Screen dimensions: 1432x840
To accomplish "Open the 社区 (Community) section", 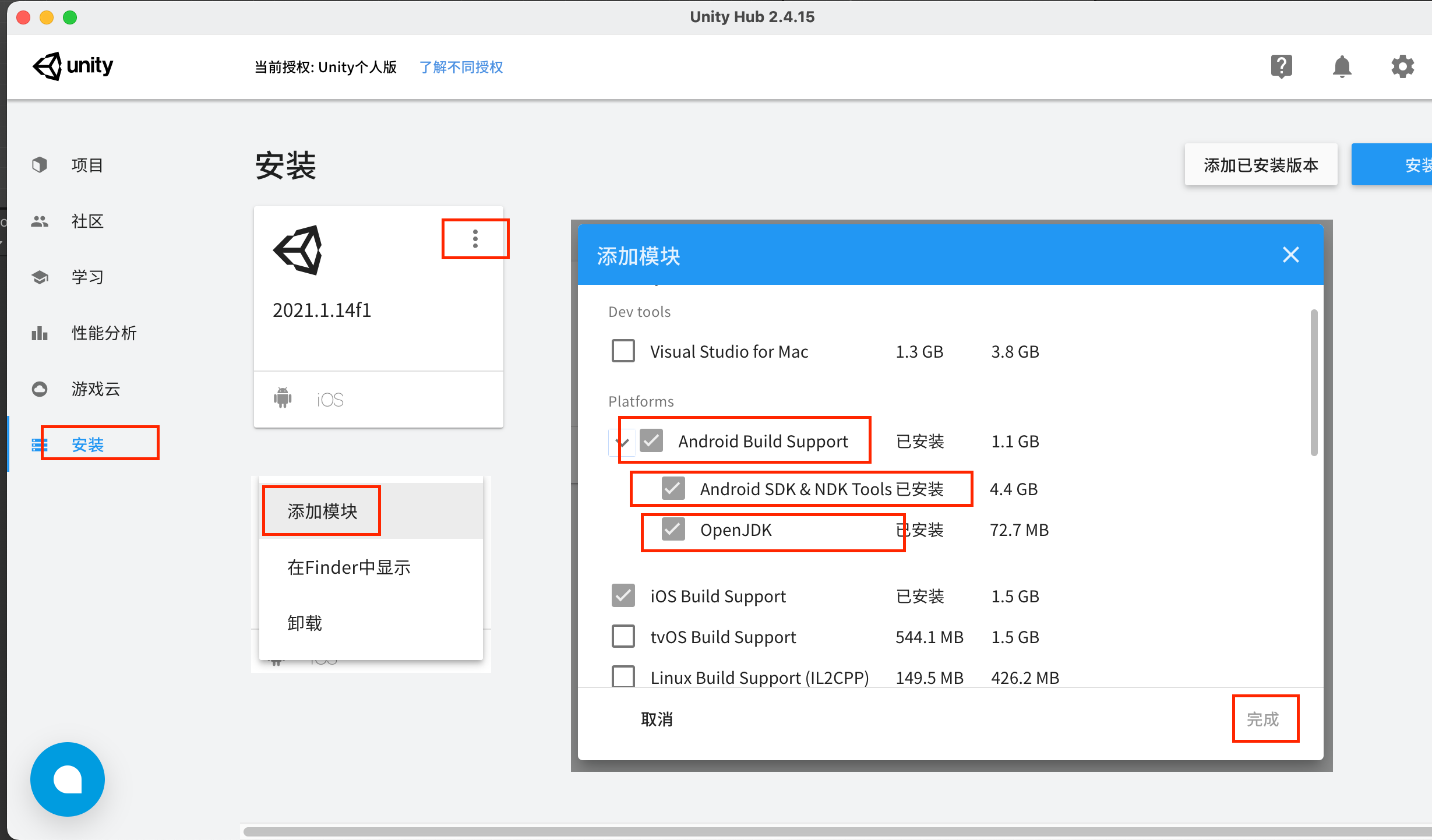I will pos(87,221).
